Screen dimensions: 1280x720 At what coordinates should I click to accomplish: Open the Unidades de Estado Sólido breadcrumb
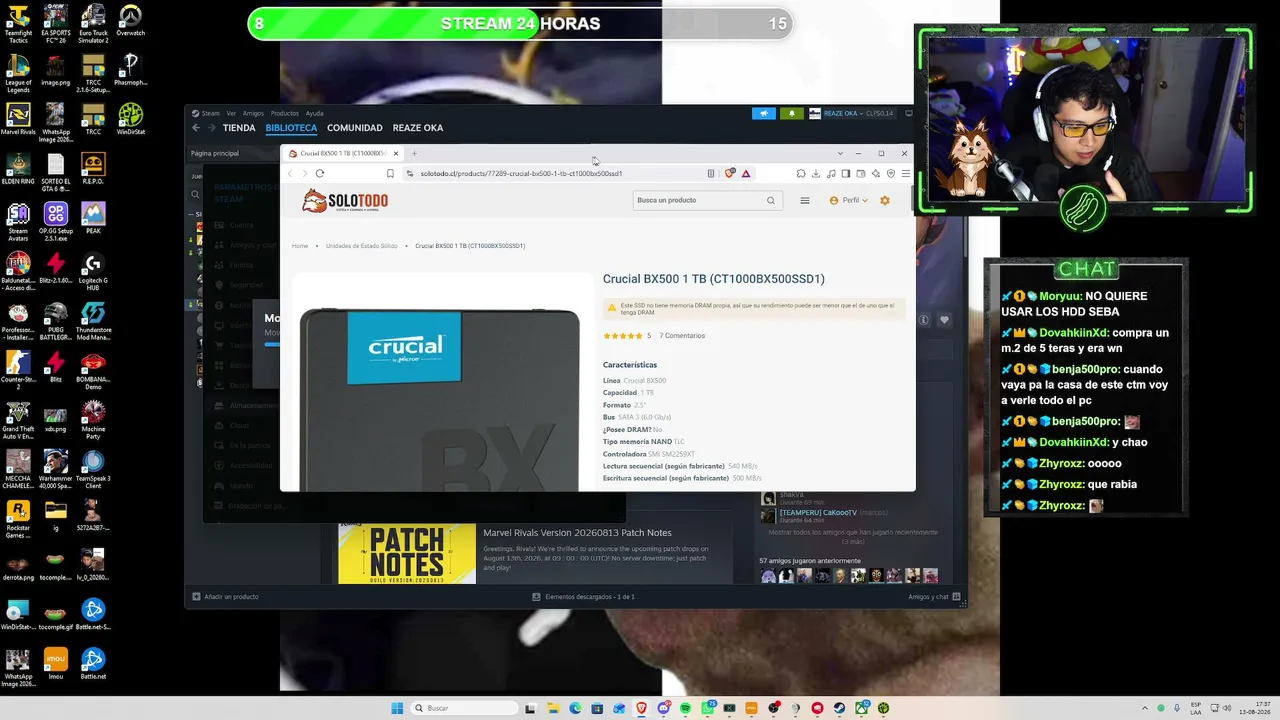[361, 246]
